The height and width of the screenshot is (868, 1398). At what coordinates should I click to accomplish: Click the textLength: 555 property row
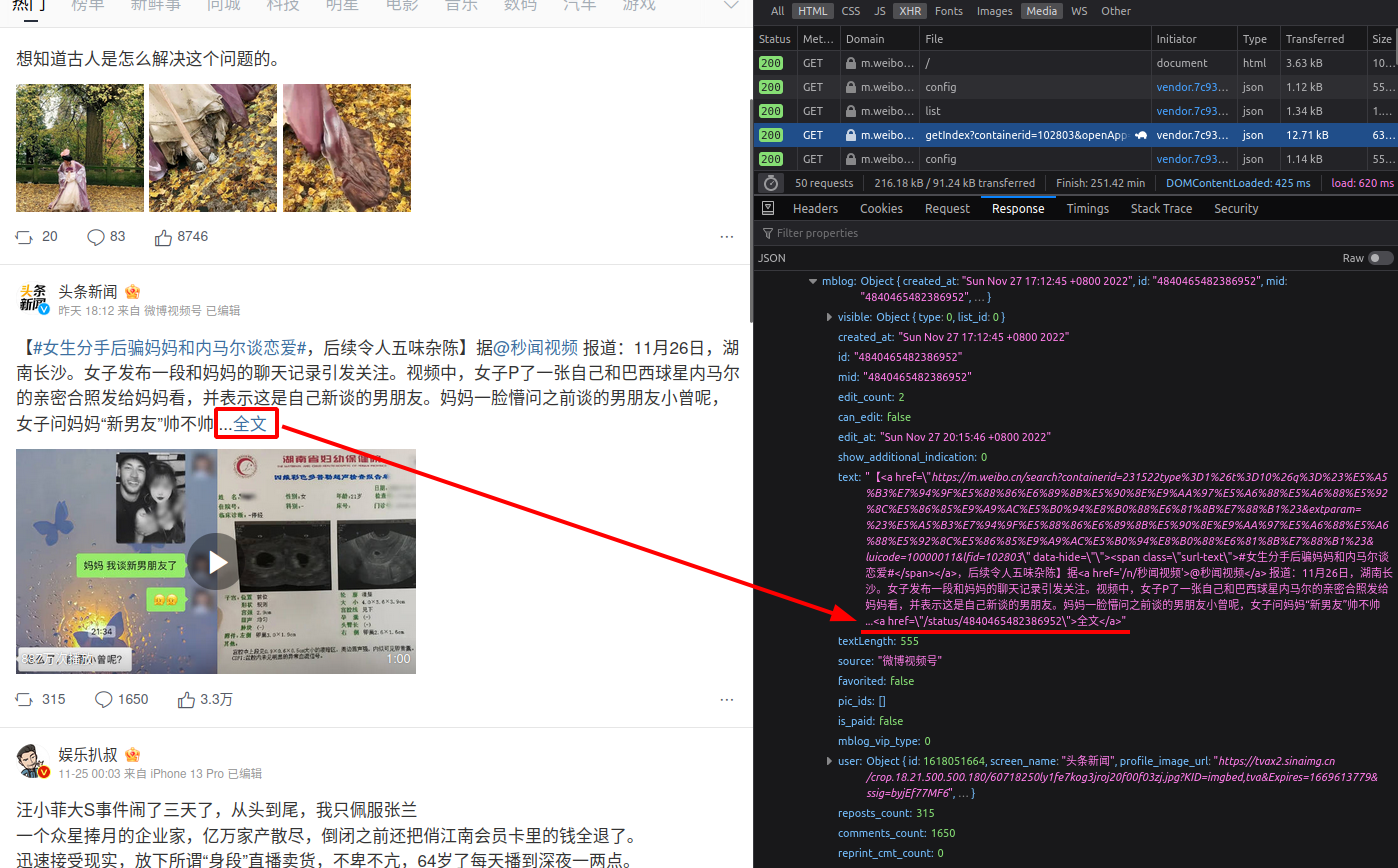click(x=878, y=641)
